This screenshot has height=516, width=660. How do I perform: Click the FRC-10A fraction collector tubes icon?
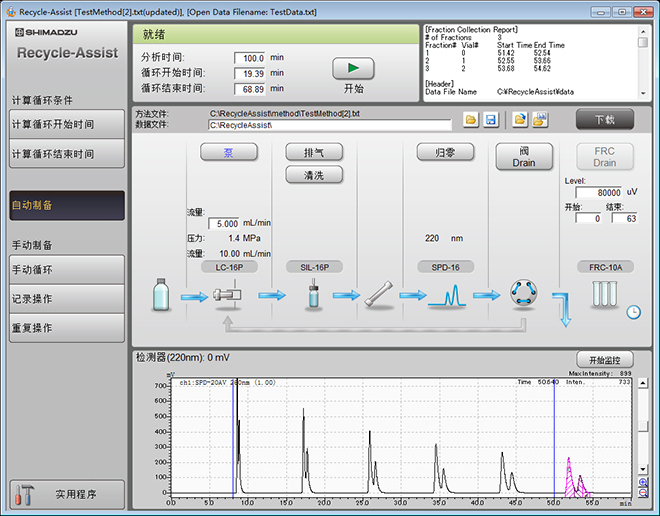click(603, 294)
